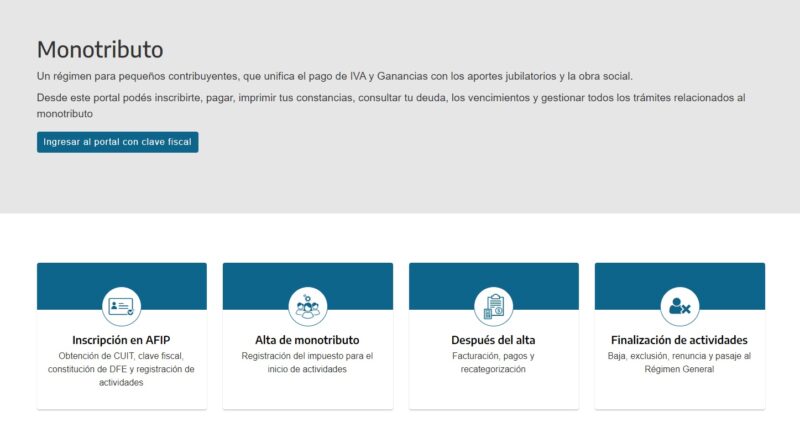Viewport: 800px width, 432px height.
Task: Click the paragraph about régimen para pequeños contribuyentes
Action: coord(335,77)
